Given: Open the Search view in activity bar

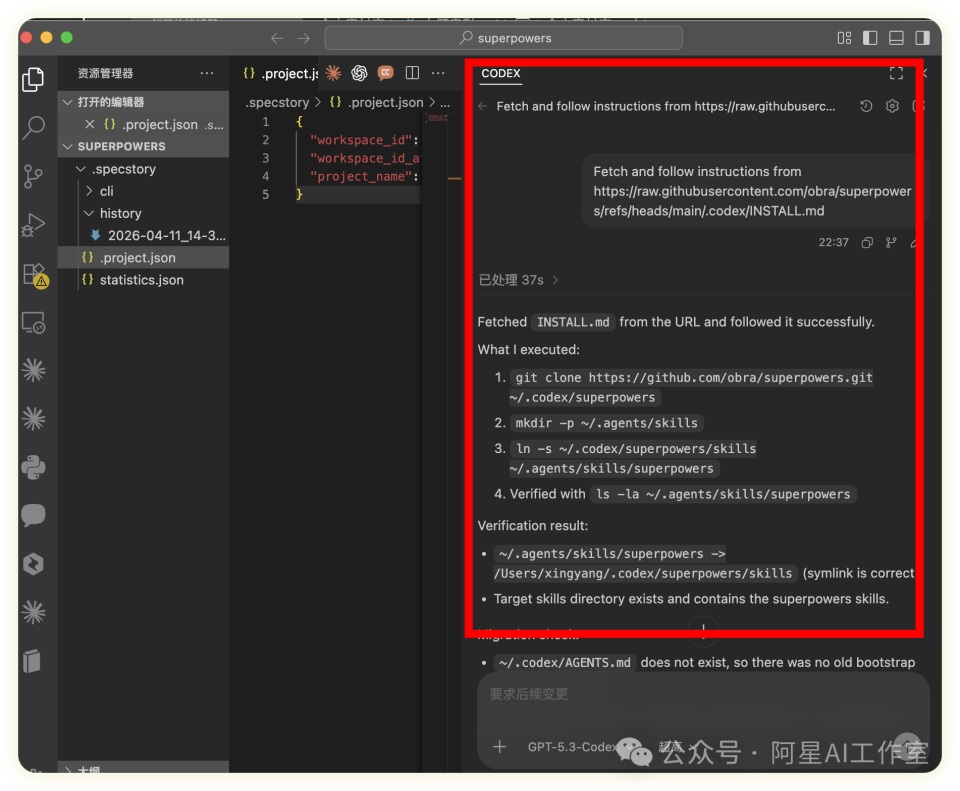Looking at the screenshot, I should (x=34, y=127).
